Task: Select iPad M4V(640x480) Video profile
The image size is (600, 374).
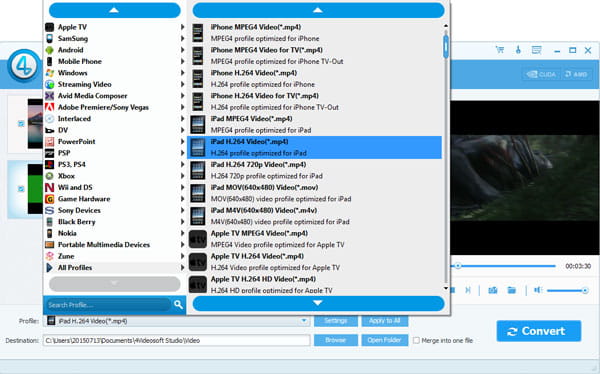Action: pos(315,216)
